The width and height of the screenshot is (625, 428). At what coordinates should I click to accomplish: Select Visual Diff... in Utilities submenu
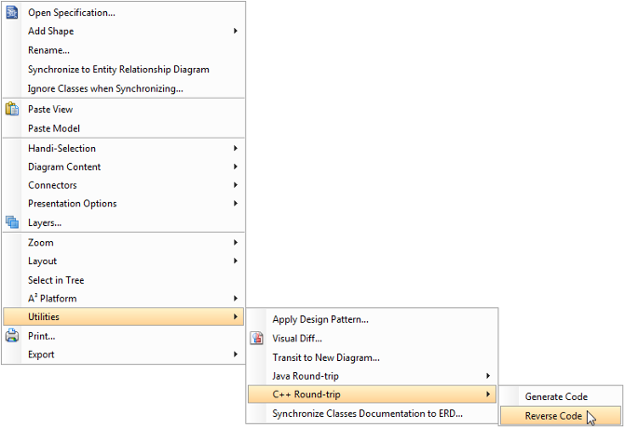coord(372,338)
